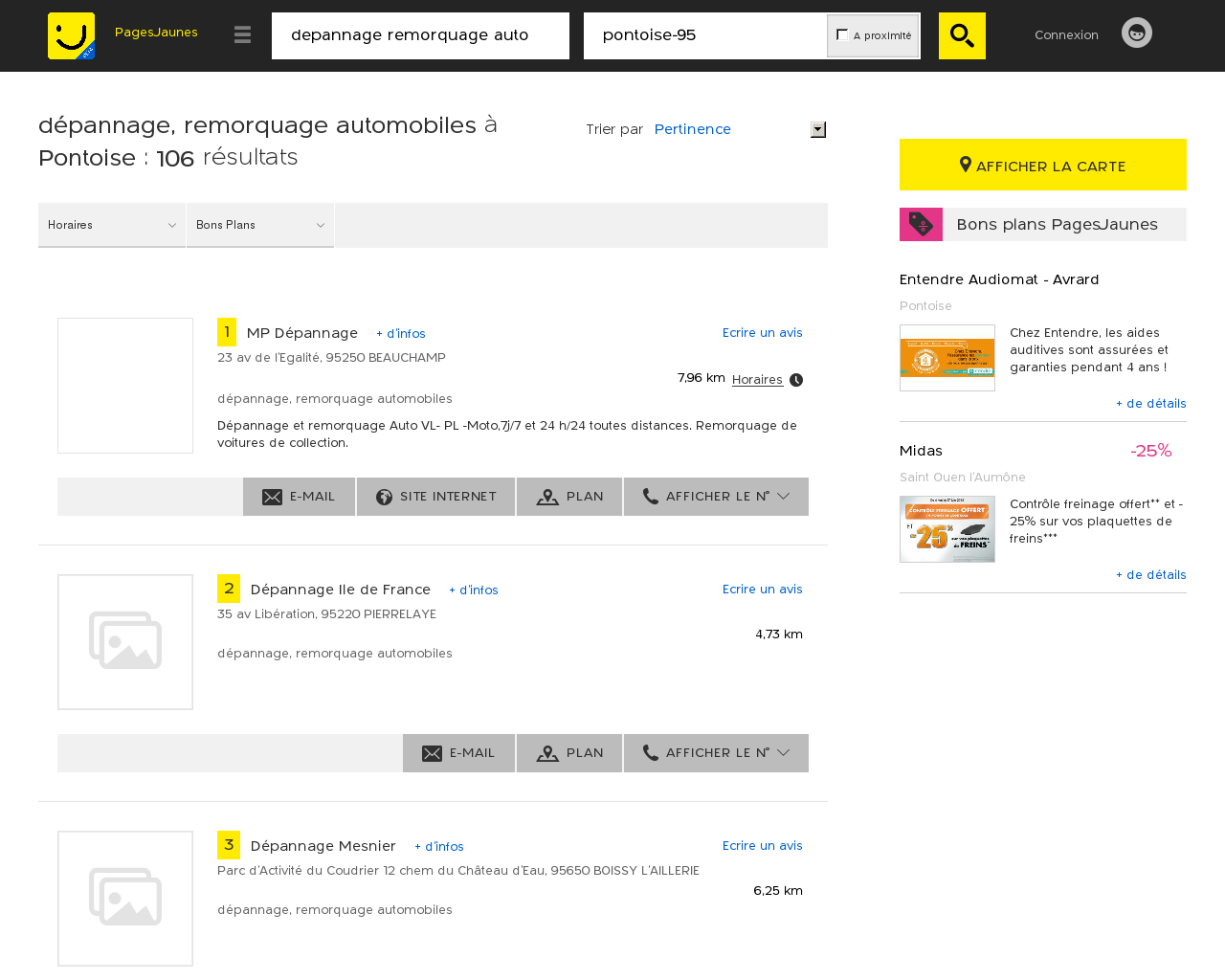Click Dépannage Ile de France image placeholder
This screenshot has width=1225, height=980.
pyautogui.click(x=125, y=642)
